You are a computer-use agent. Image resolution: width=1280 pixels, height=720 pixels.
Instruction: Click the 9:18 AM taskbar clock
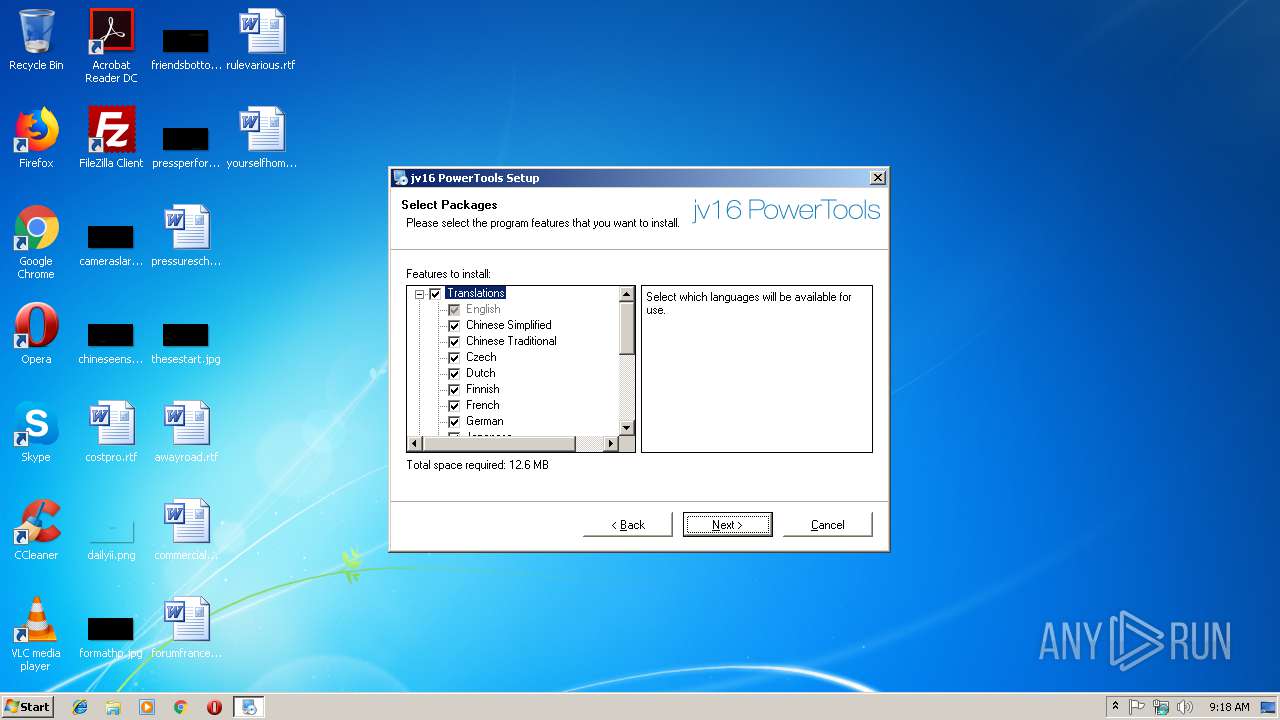point(1229,707)
